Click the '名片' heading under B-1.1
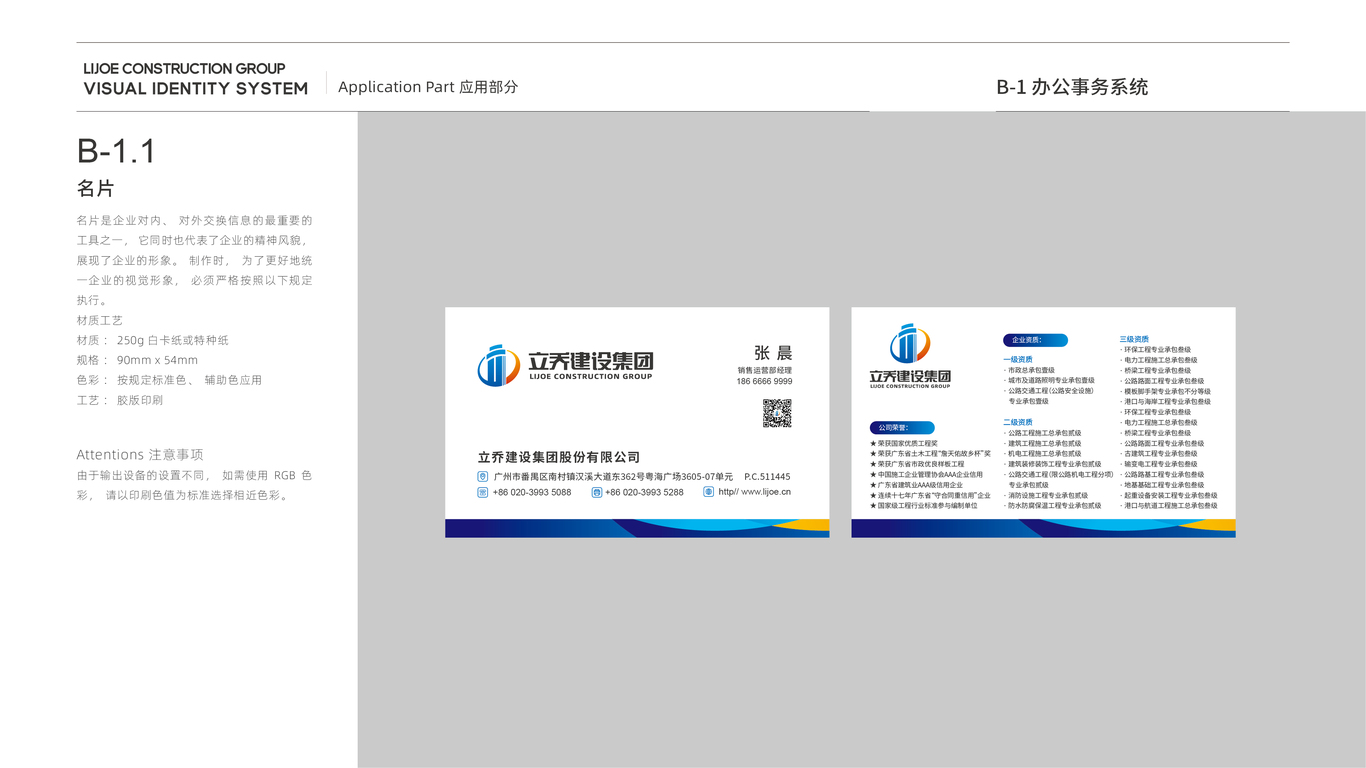1366x768 pixels. point(96,189)
